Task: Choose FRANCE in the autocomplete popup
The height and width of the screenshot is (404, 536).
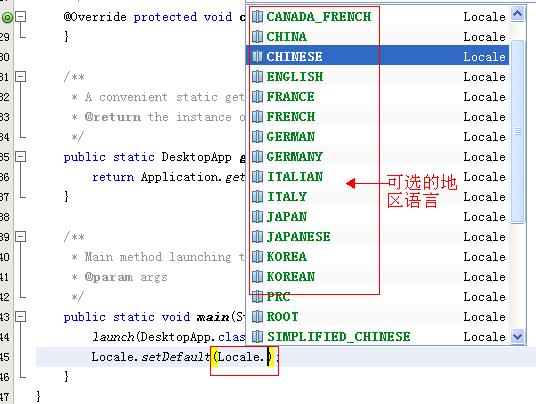Action: [377, 97]
